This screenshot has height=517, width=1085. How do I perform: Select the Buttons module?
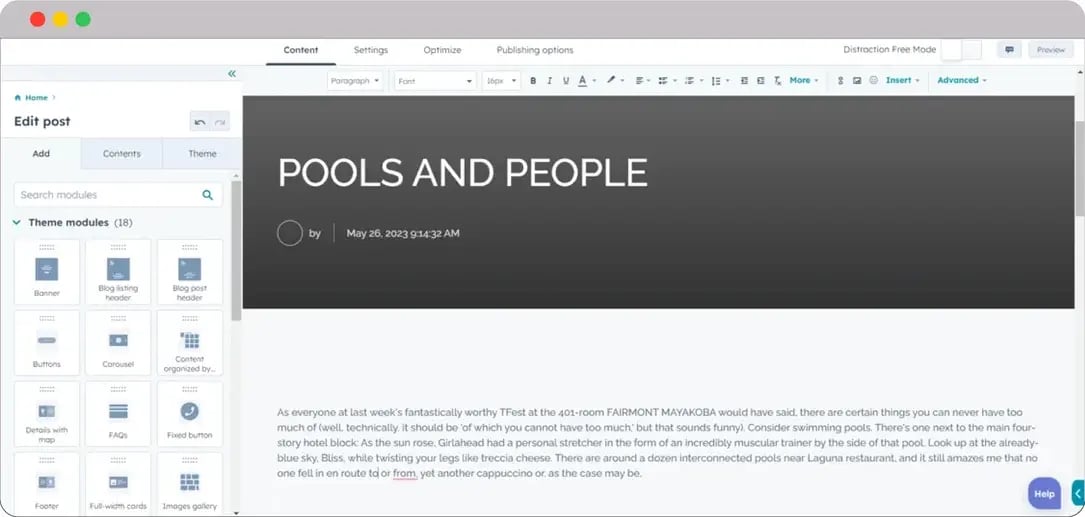47,343
